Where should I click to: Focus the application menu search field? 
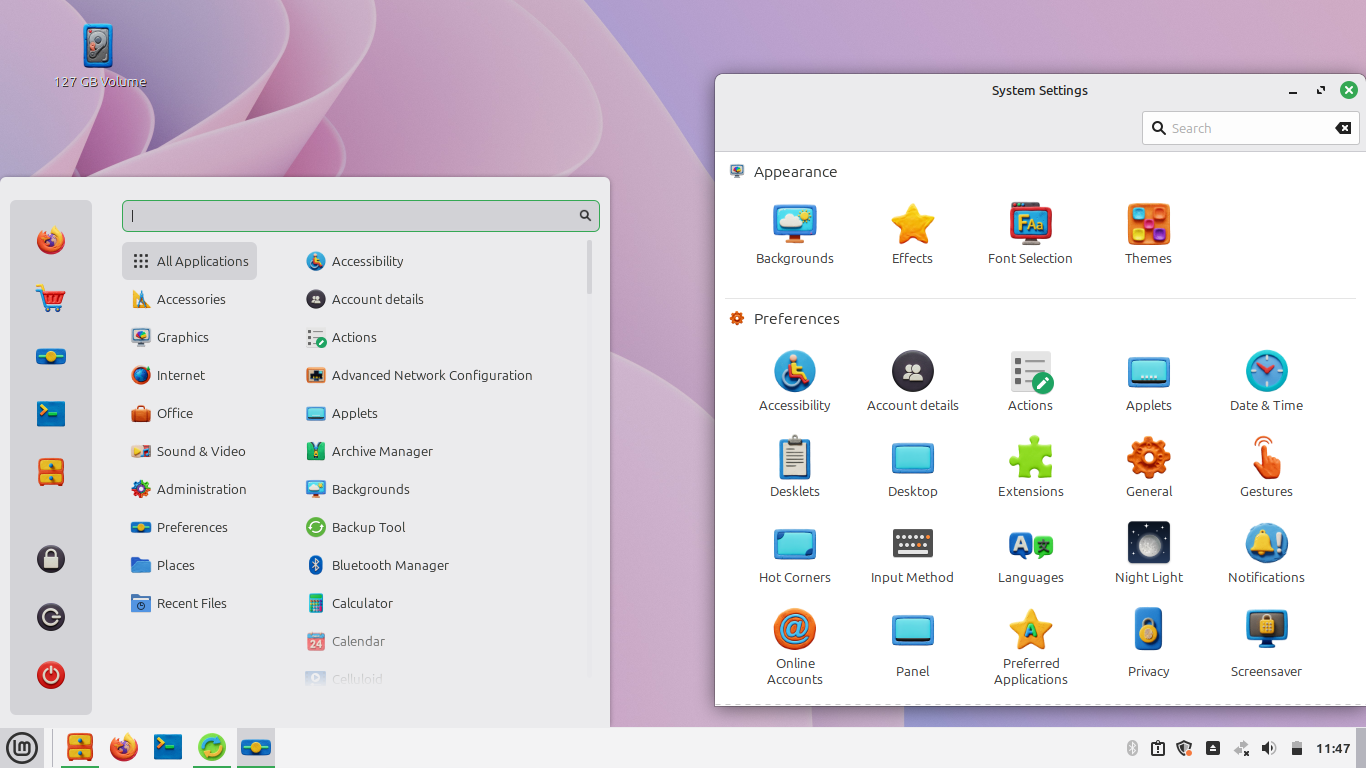pos(361,216)
